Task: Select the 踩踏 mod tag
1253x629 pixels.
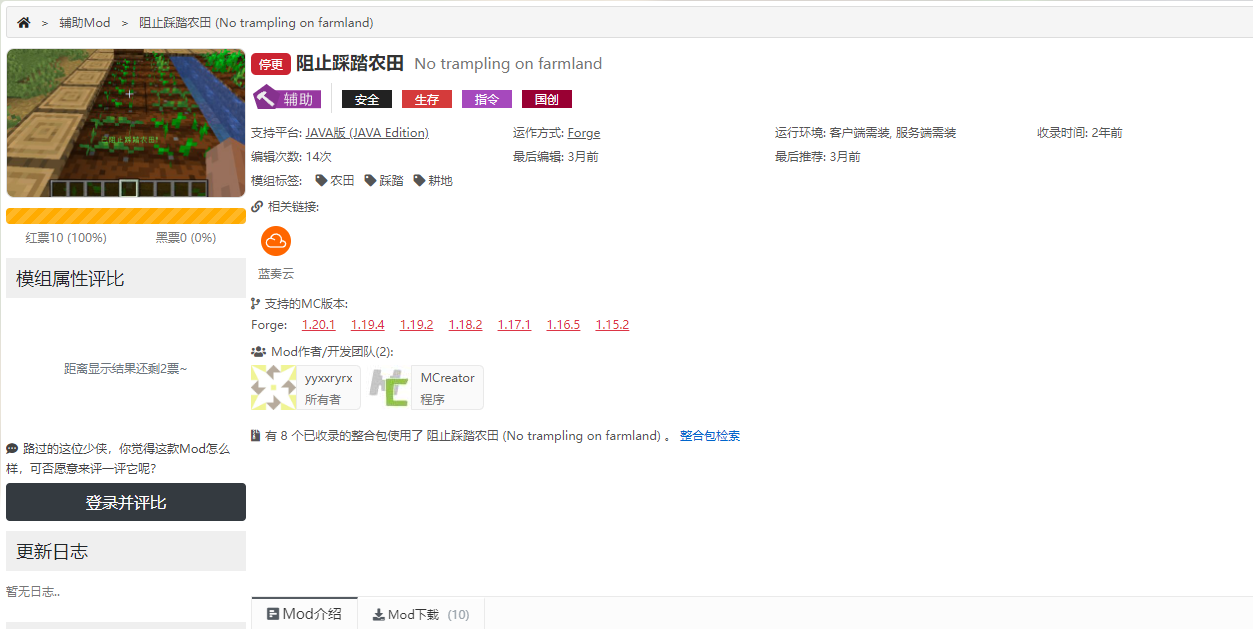Action: [384, 181]
